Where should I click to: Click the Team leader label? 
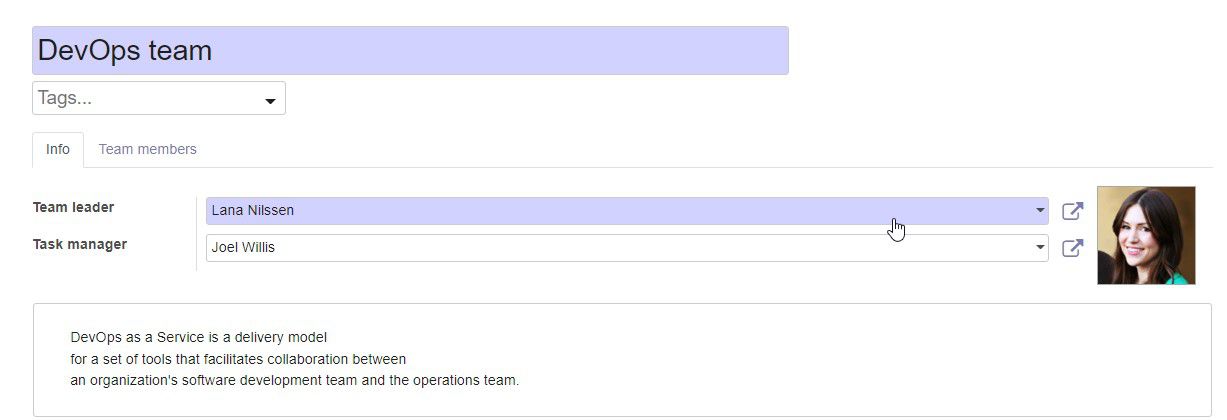click(x=73, y=207)
